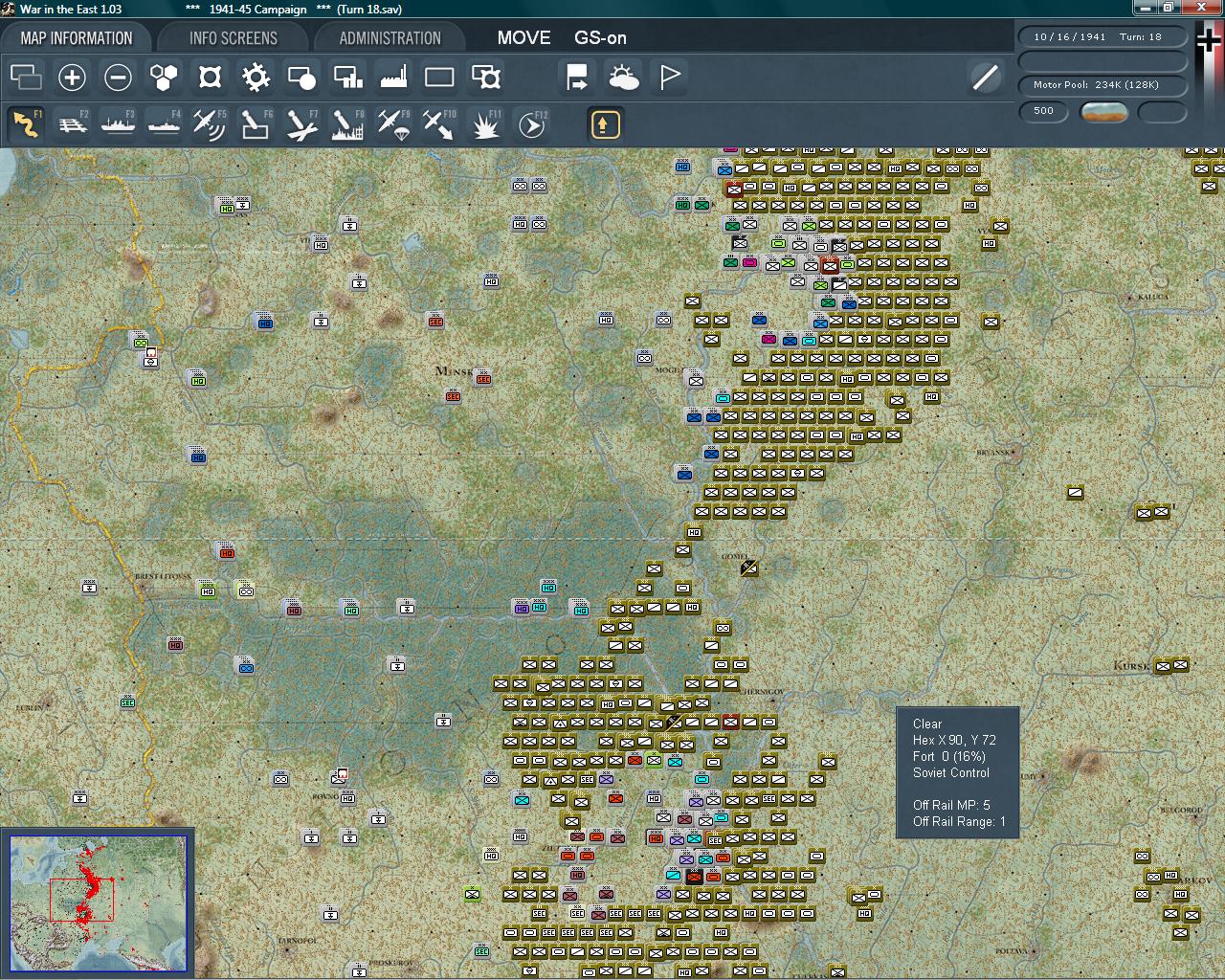1225x980 pixels.
Task: Zoom out with the minus icon
Action: click(x=118, y=78)
